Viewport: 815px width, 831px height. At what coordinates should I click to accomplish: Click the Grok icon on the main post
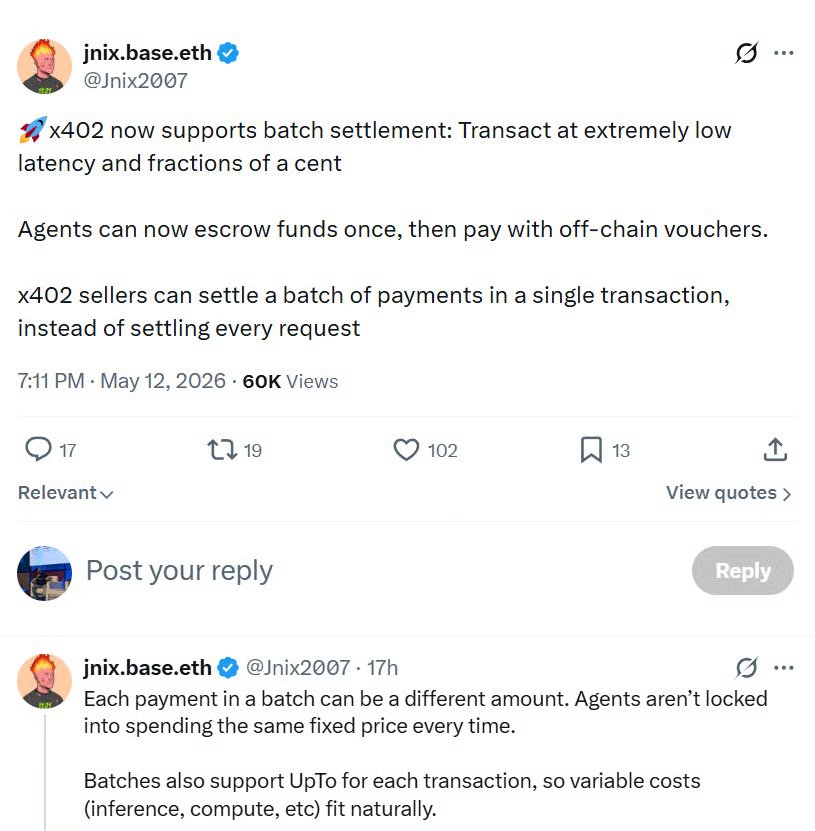[746, 53]
